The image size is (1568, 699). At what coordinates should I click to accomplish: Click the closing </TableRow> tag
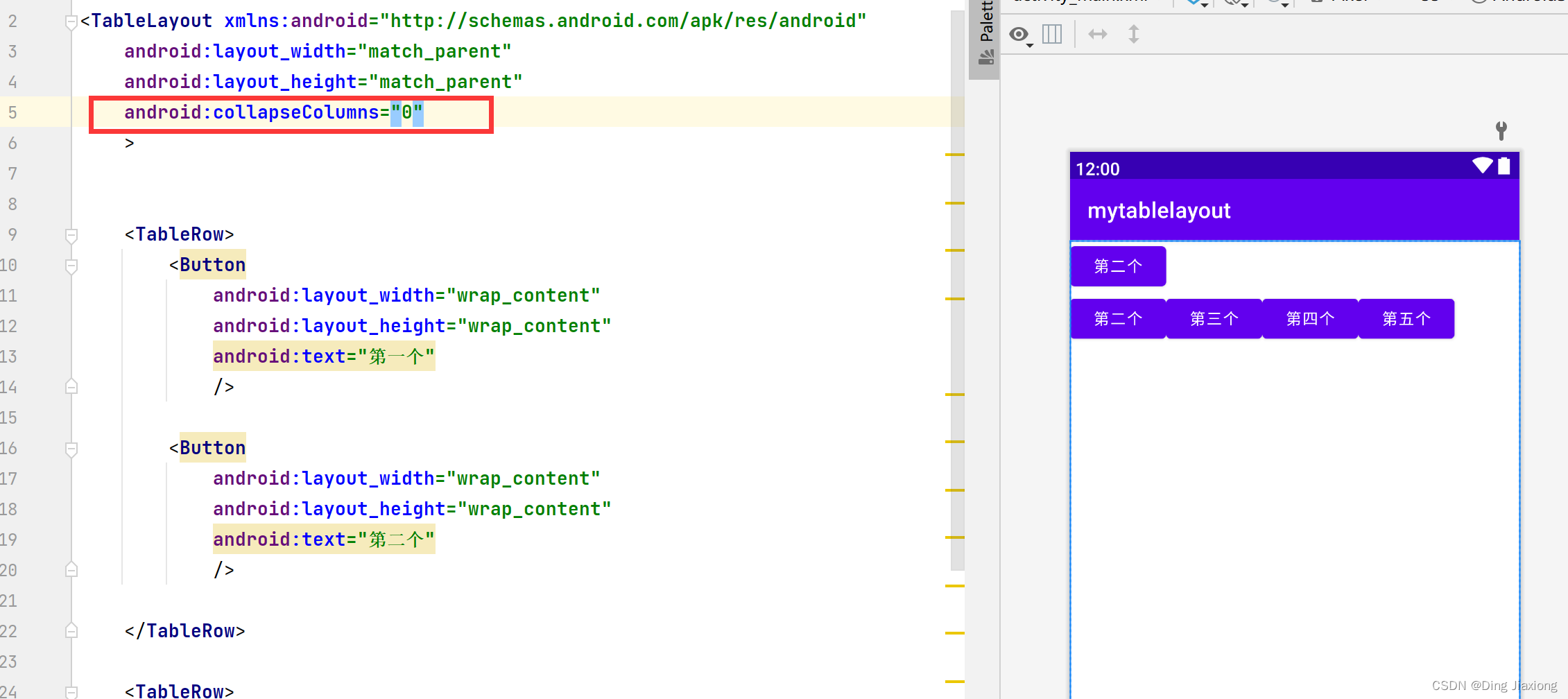pos(185,631)
